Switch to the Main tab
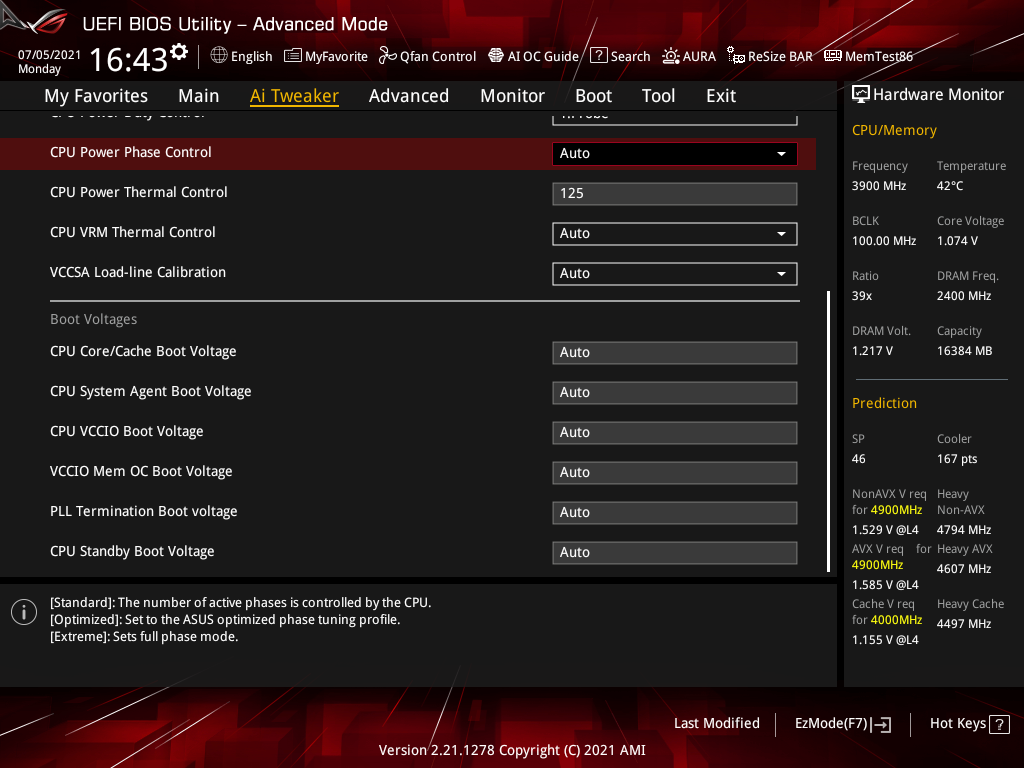 tap(199, 96)
